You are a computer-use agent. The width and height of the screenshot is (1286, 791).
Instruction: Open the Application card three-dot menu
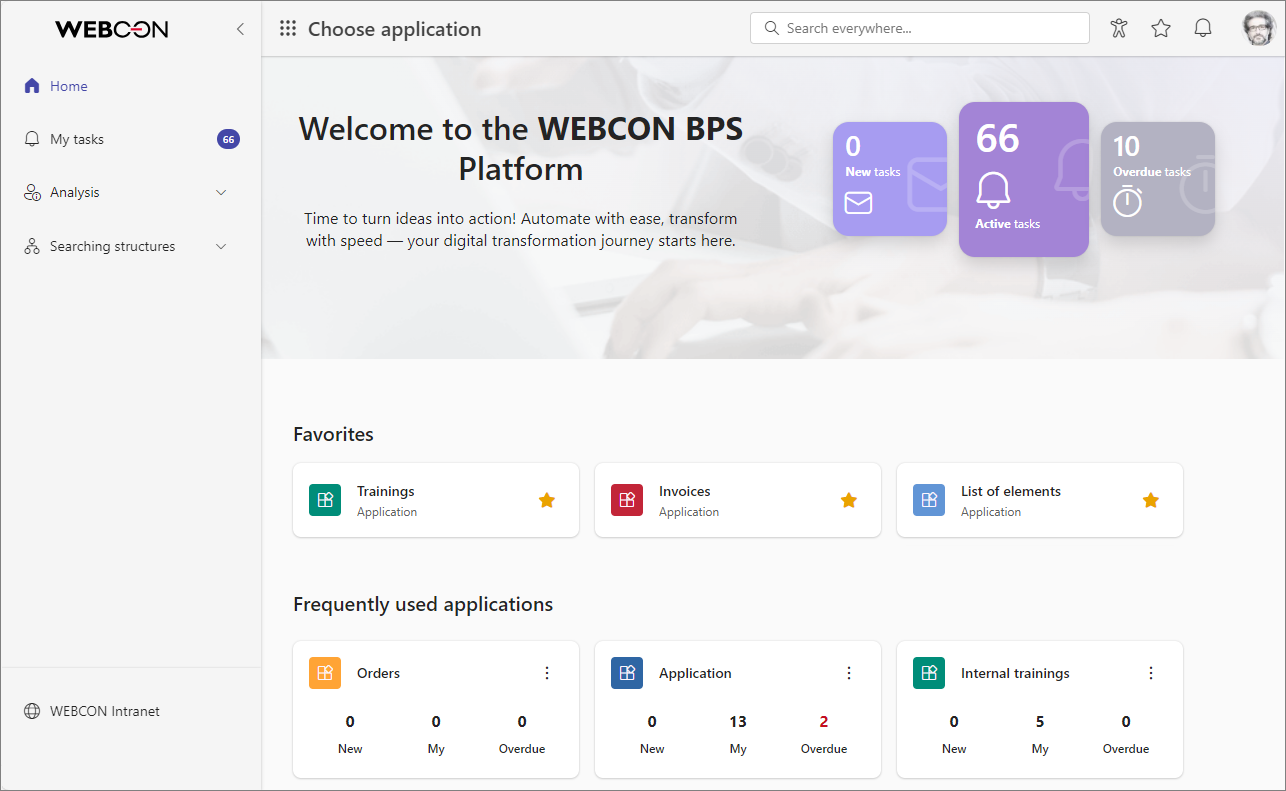[x=849, y=673]
